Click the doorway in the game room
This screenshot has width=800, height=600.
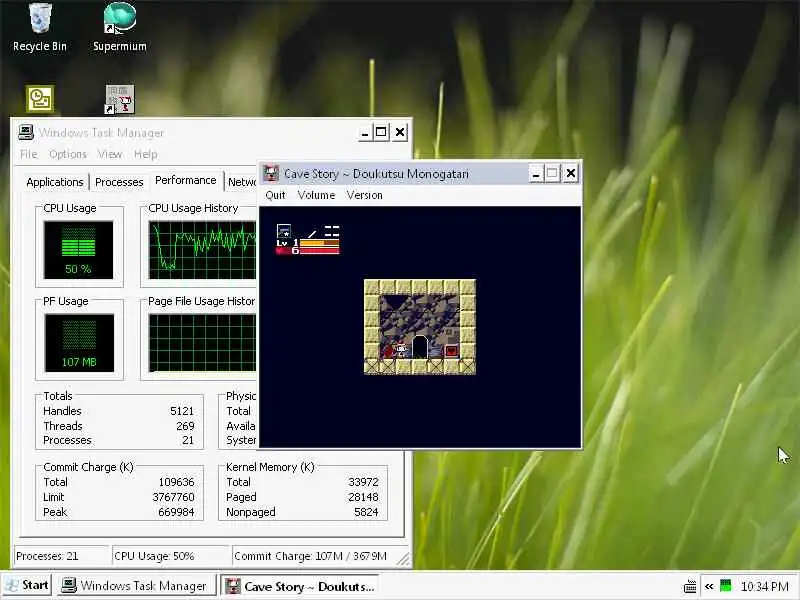[419, 346]
